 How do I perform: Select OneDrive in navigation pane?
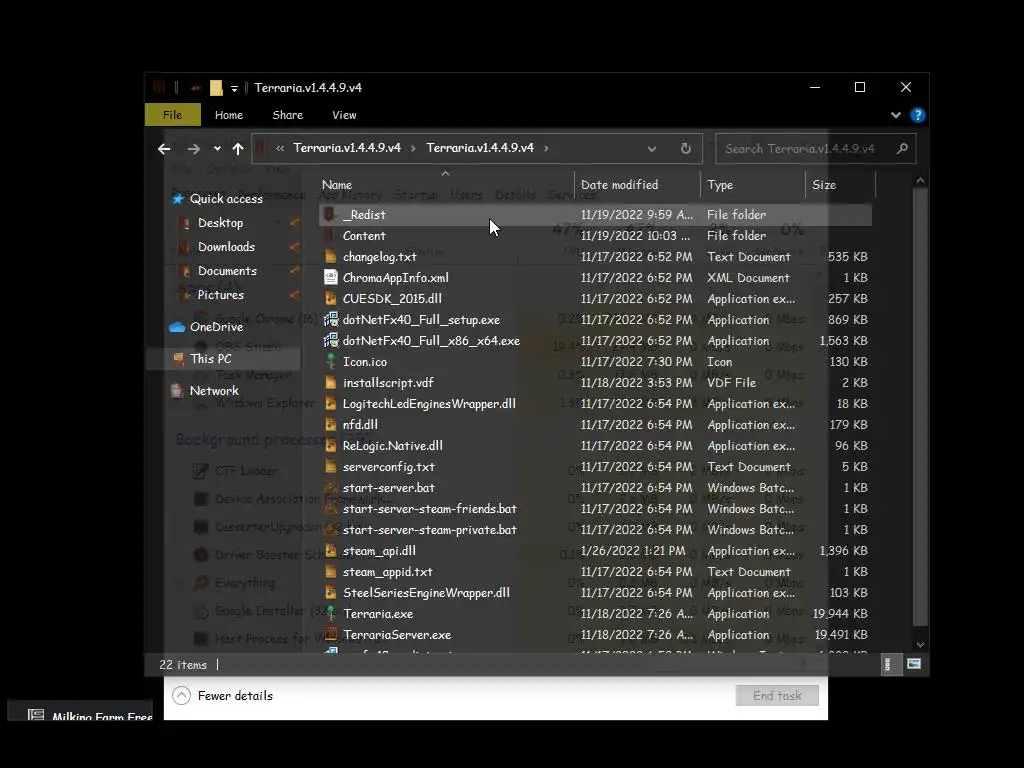pyautogui.click(x=216, y=327)
